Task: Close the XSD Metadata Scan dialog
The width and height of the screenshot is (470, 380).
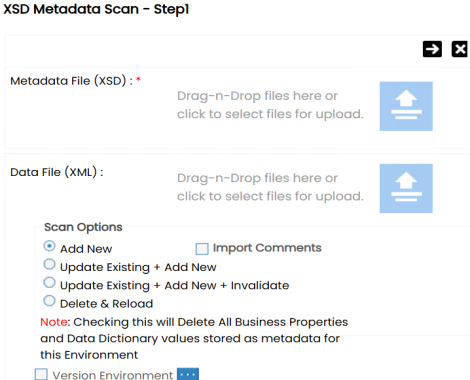Action: (459, 49)
